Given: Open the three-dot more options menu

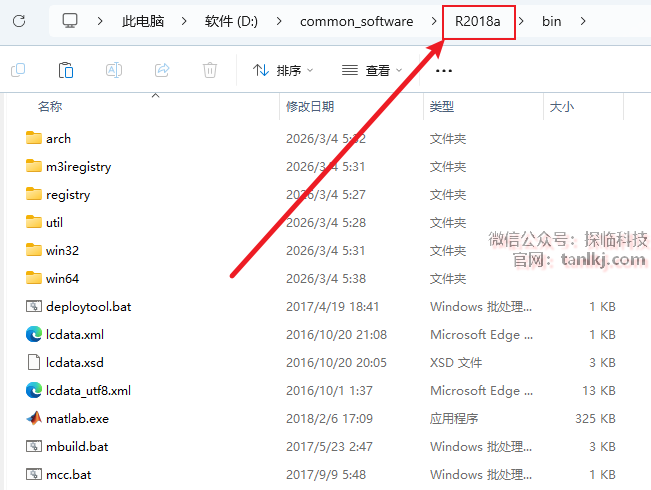Looking at the screenshot, I should 443,71.
